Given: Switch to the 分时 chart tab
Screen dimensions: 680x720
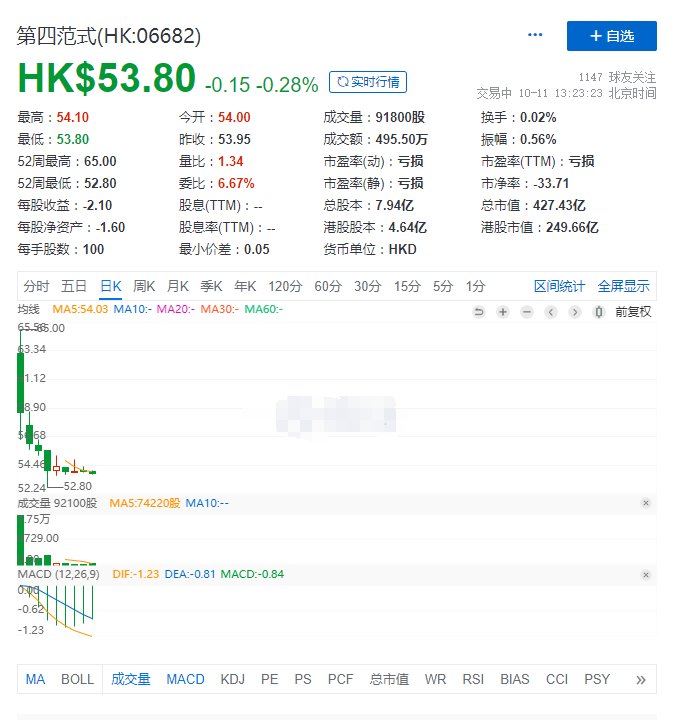Looking at the screenshot, I should tap(36, 287).
